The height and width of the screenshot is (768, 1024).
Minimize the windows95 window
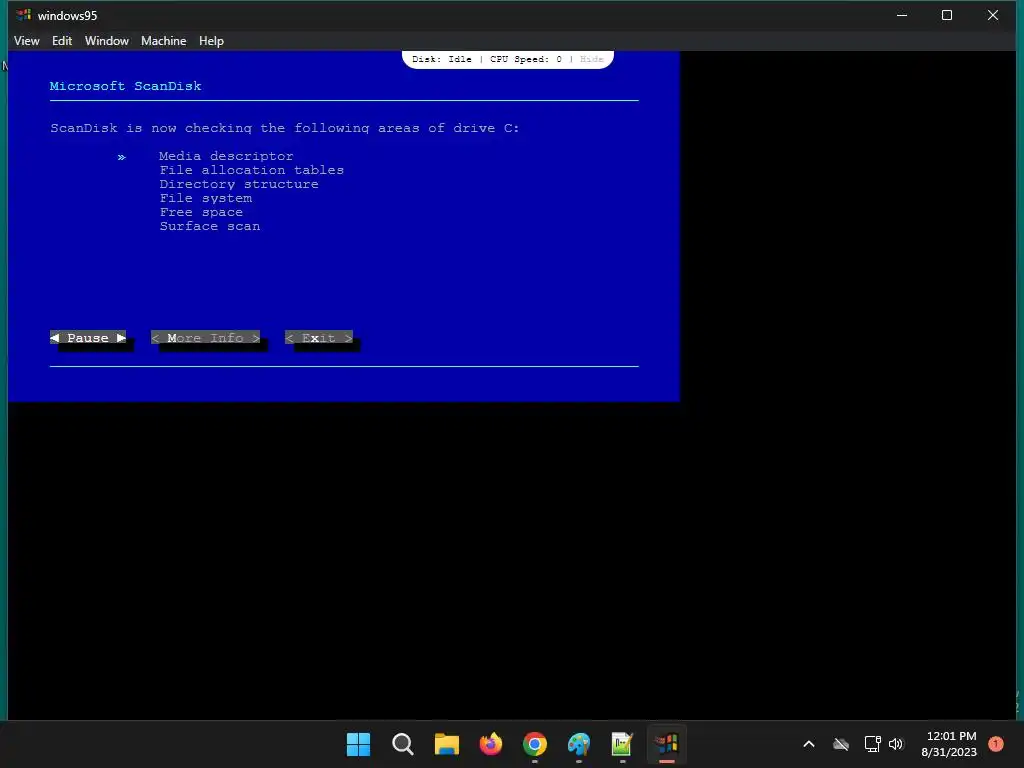902,15
